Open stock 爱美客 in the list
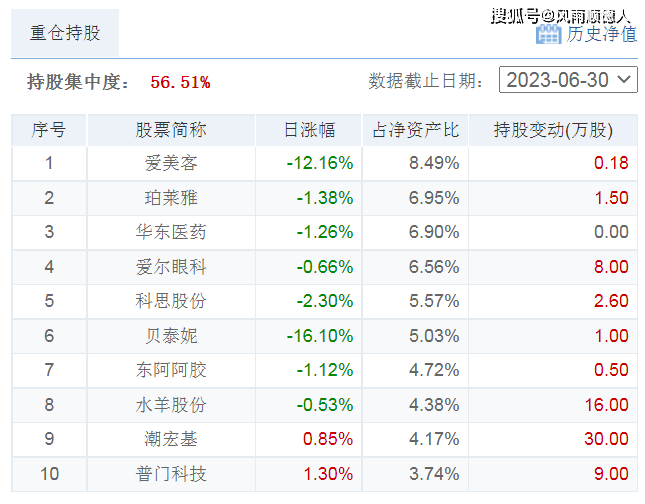645x504 pixels. click(171, 163)
